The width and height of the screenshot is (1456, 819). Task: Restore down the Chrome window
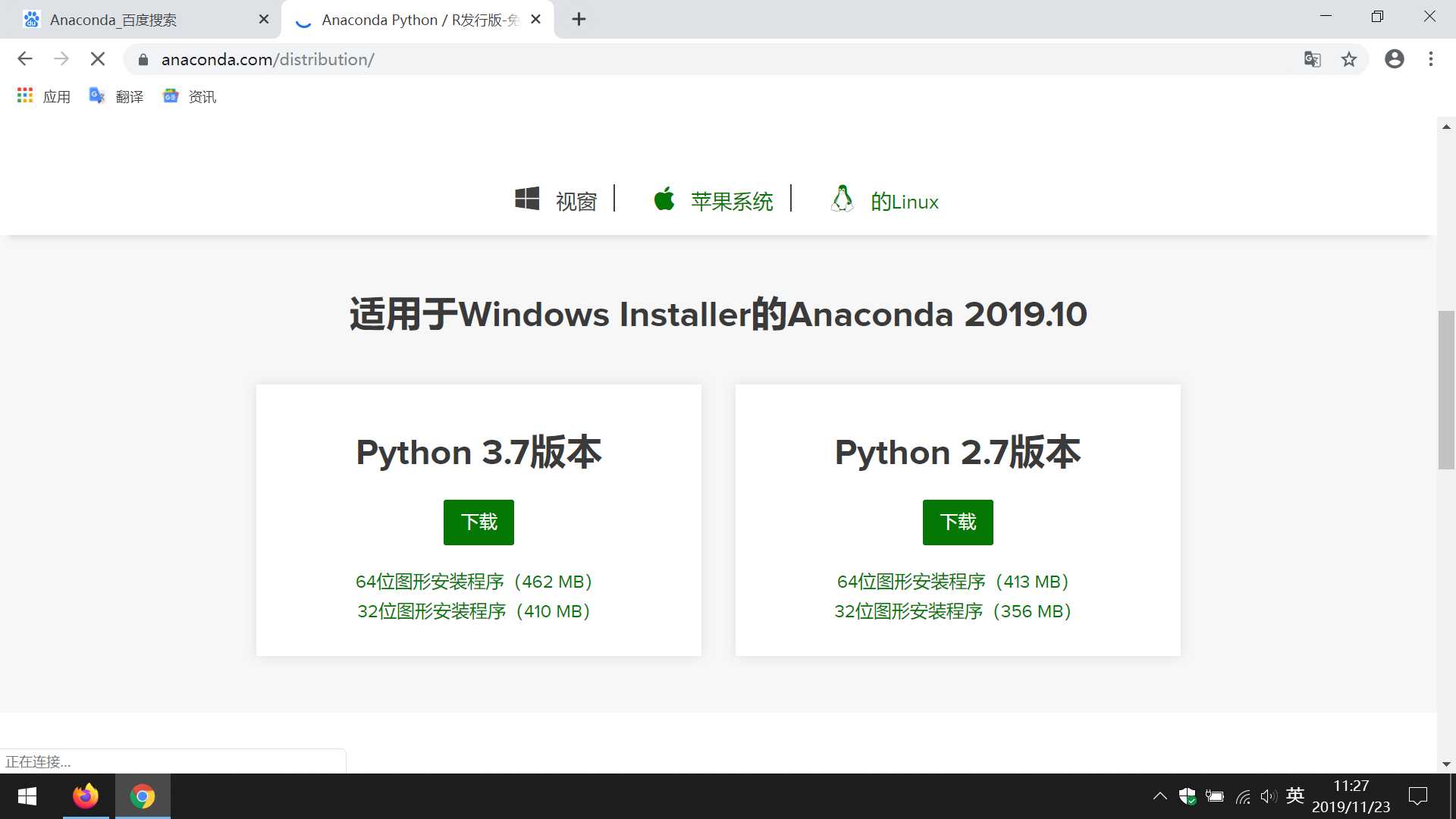click(1377, 17)
